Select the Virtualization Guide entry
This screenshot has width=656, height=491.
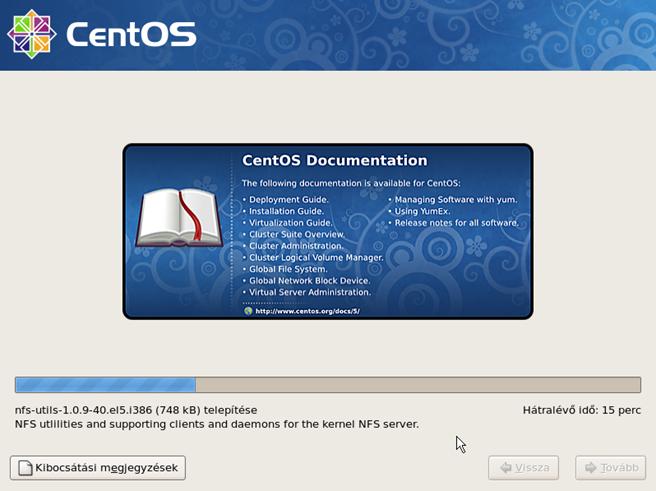point(289,223)
